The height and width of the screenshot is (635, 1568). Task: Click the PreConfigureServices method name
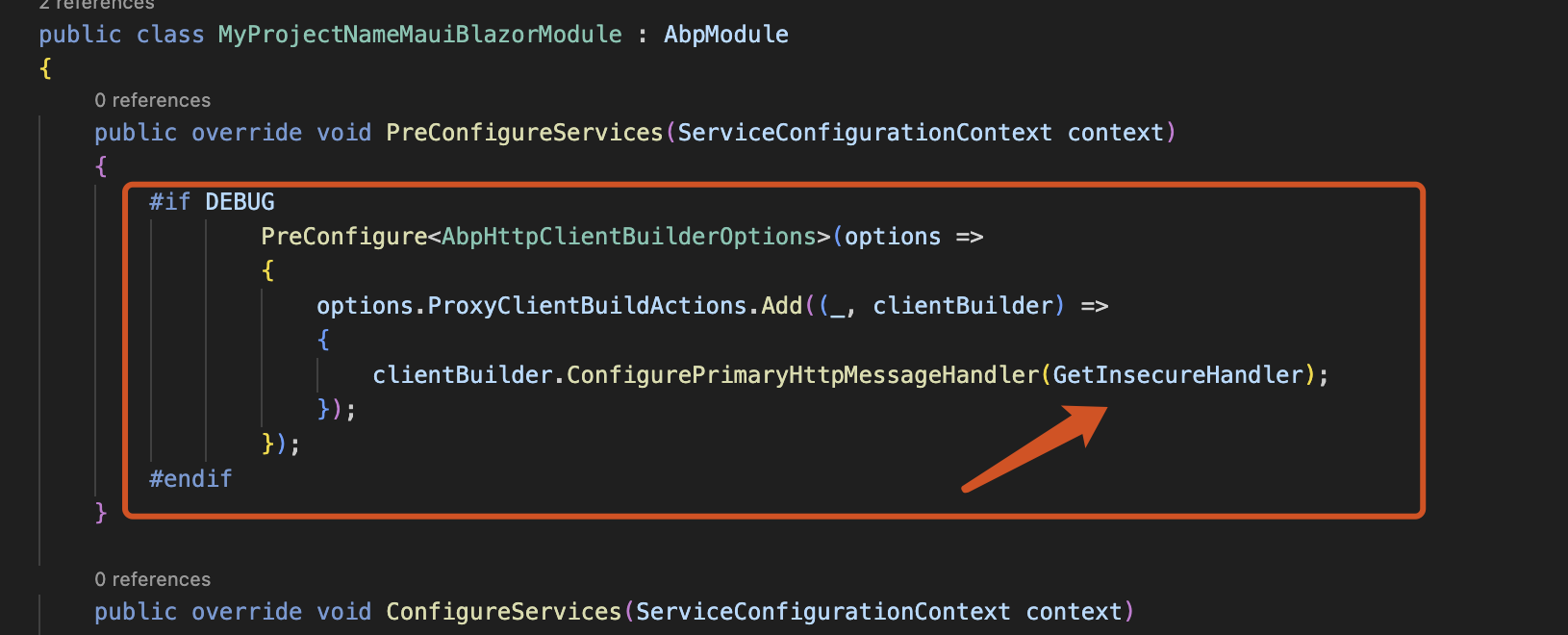pos(524,133)
